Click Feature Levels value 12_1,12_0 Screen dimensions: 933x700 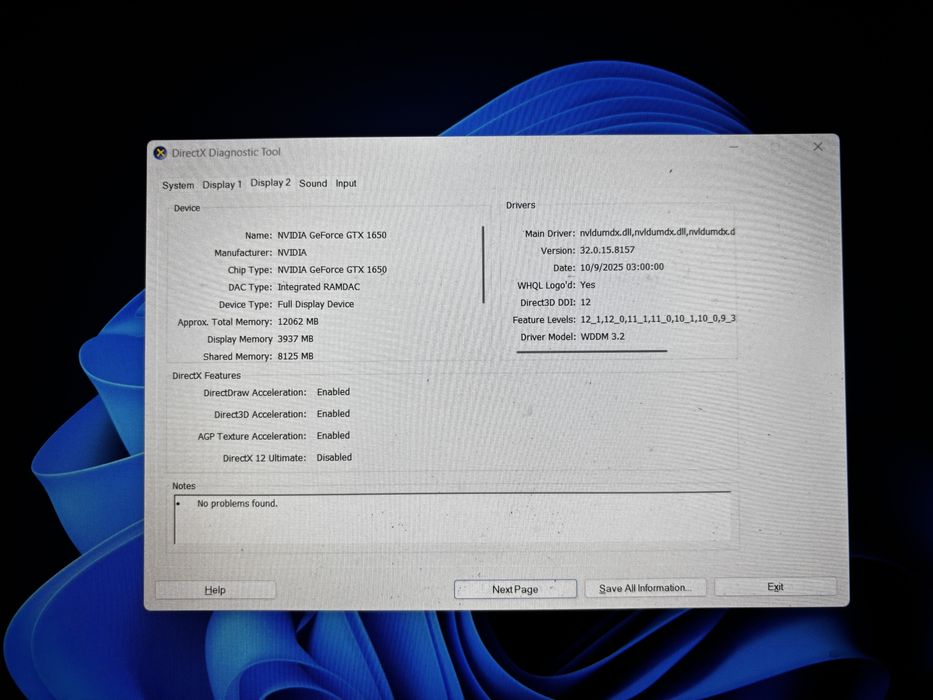pos(658,319)
